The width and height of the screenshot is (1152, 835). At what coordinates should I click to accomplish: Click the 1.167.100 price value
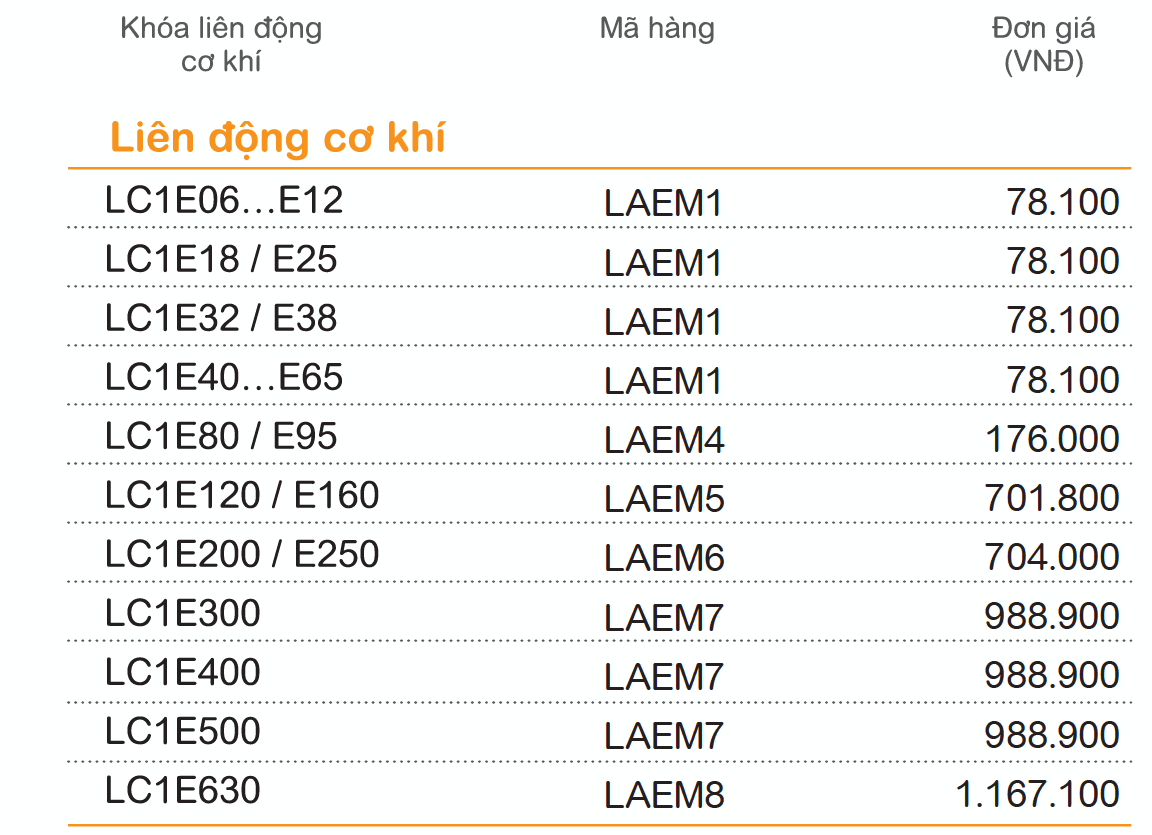click(1037, 794)
